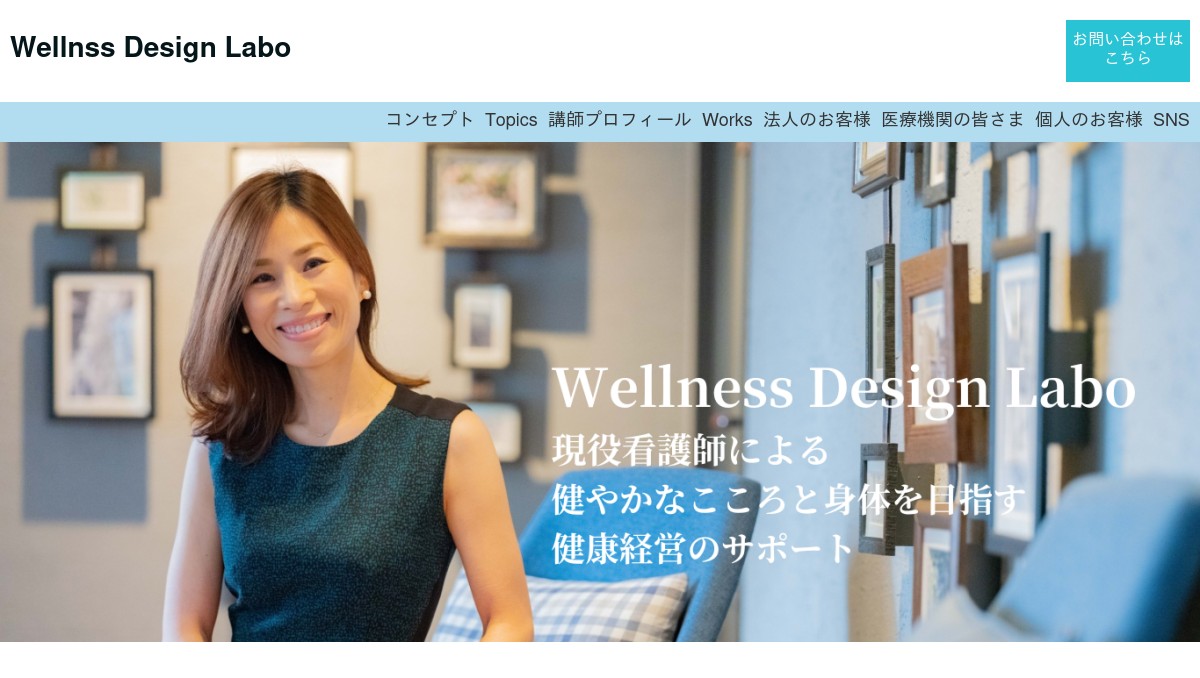
Task: Click the large framed picture on the left wall
Action: (x=102, y=344)
